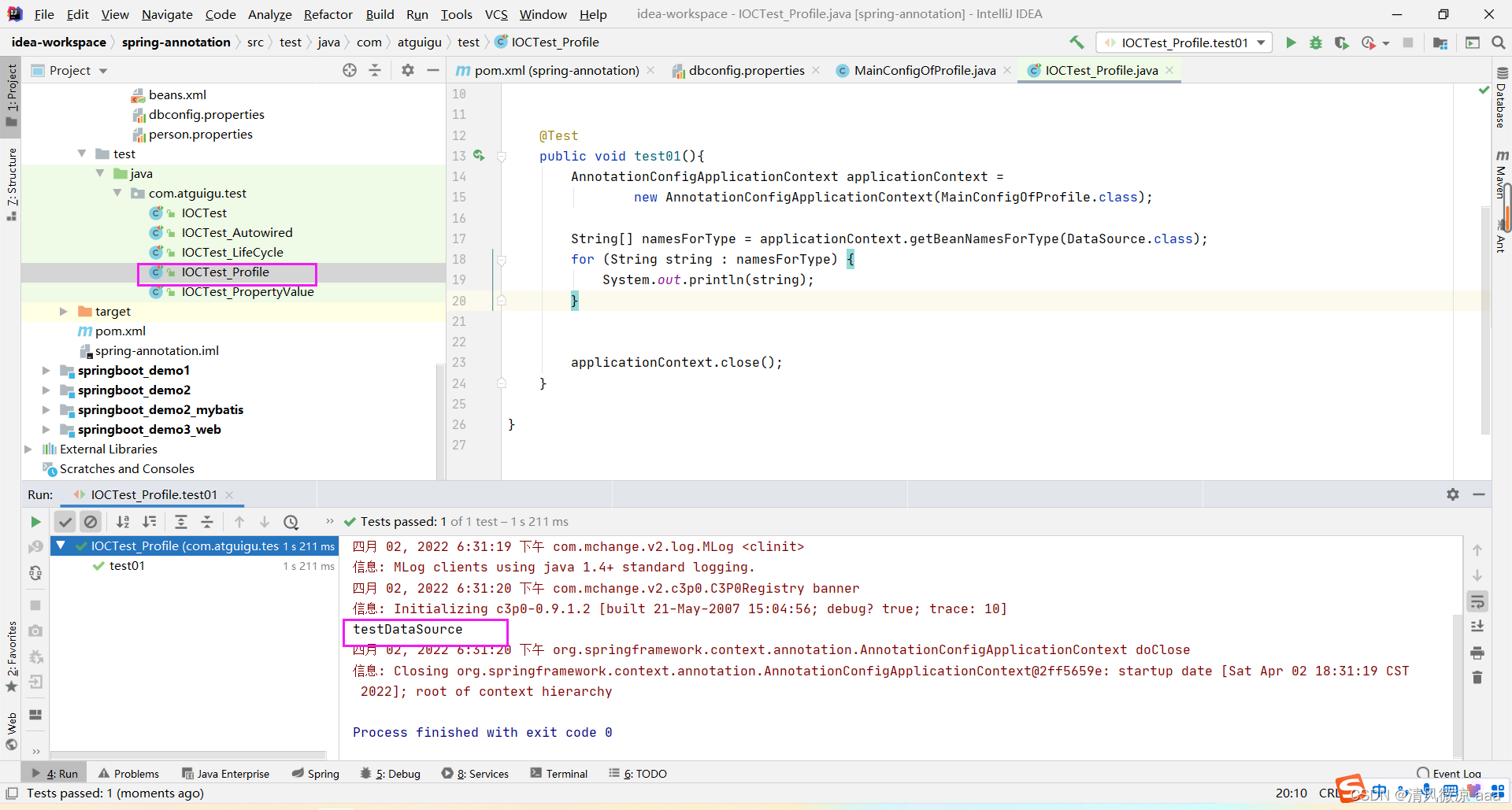
Task: Run IOCTest_Profile.test01 with green play button
Action: click(1291, 43)
